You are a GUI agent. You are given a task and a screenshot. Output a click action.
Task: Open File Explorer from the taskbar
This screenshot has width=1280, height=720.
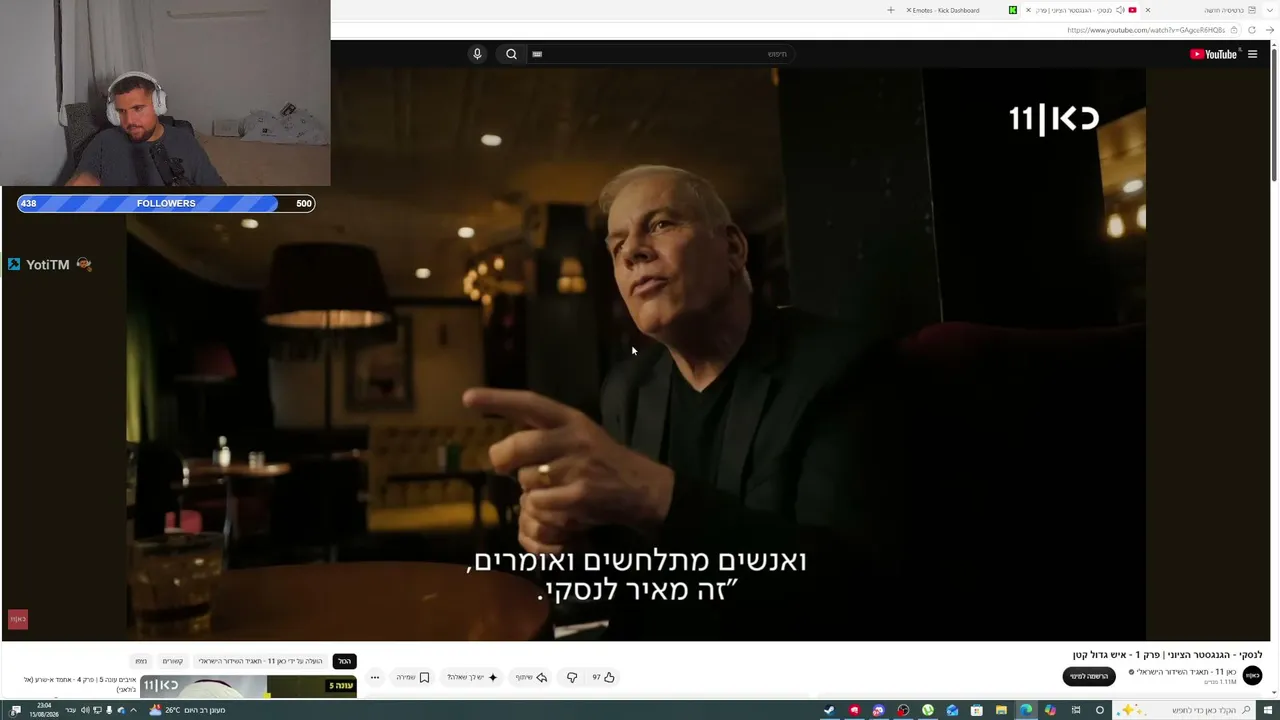(x=1001, y=710)
